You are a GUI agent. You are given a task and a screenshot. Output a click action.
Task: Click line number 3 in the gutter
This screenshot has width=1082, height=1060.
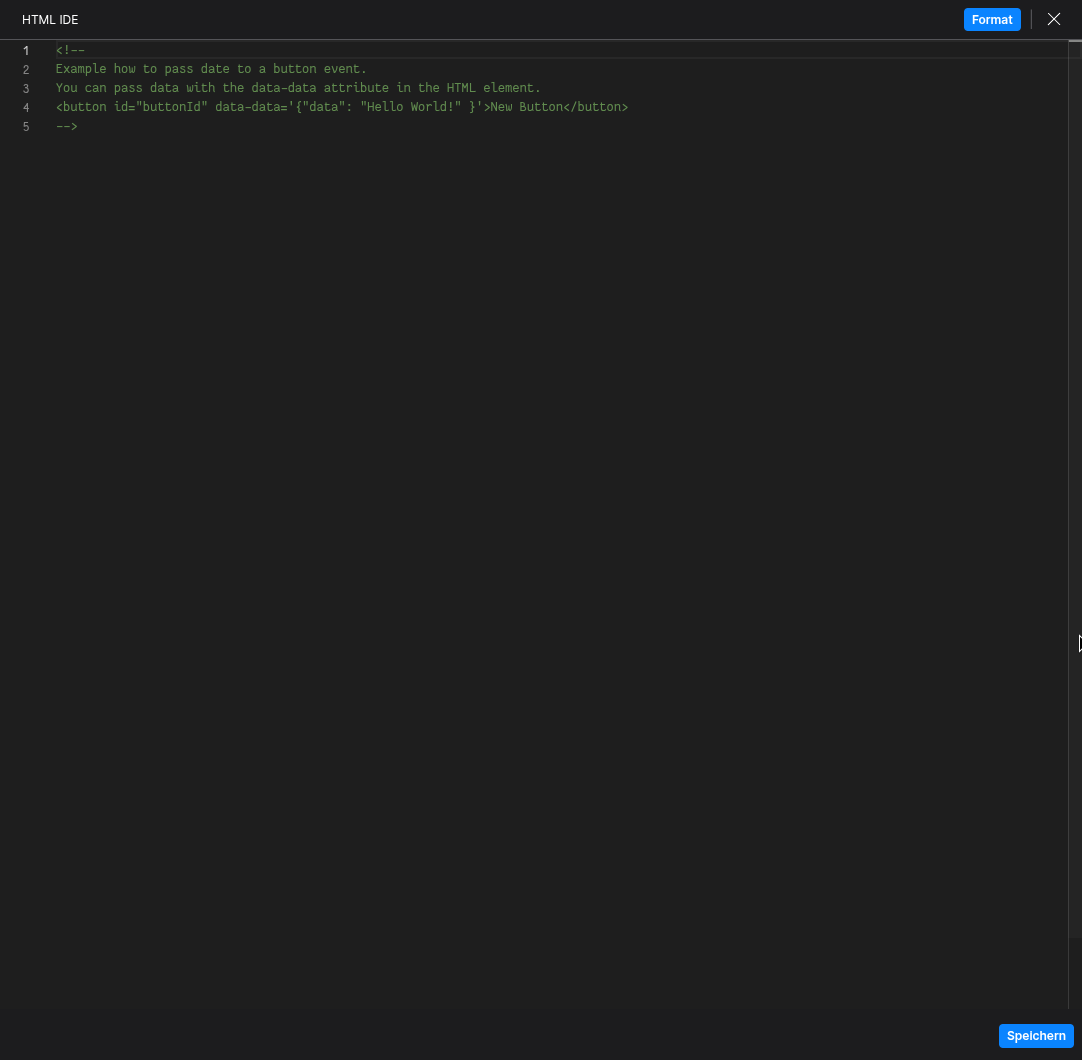tap(26, 88)
